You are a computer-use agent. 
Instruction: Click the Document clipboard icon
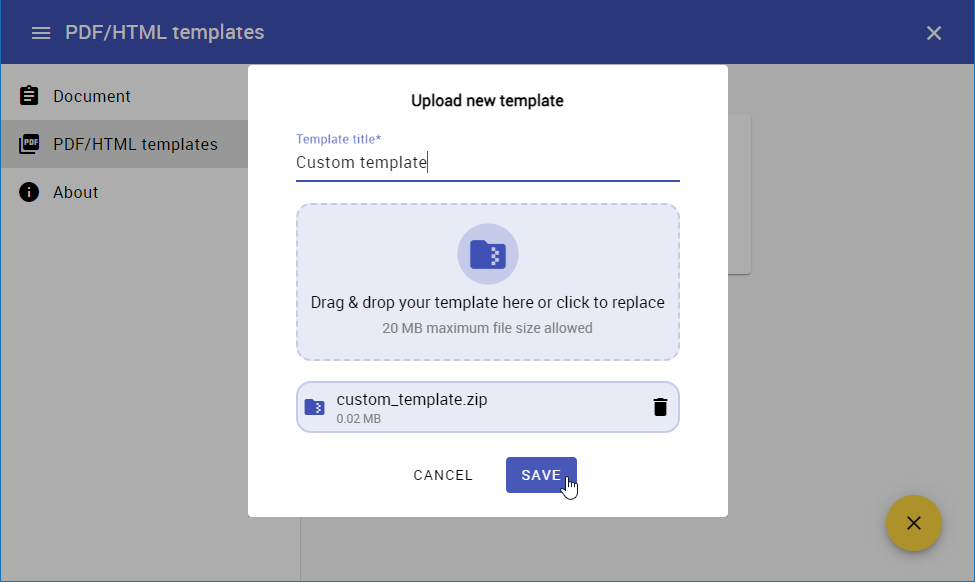click(29, 96)
